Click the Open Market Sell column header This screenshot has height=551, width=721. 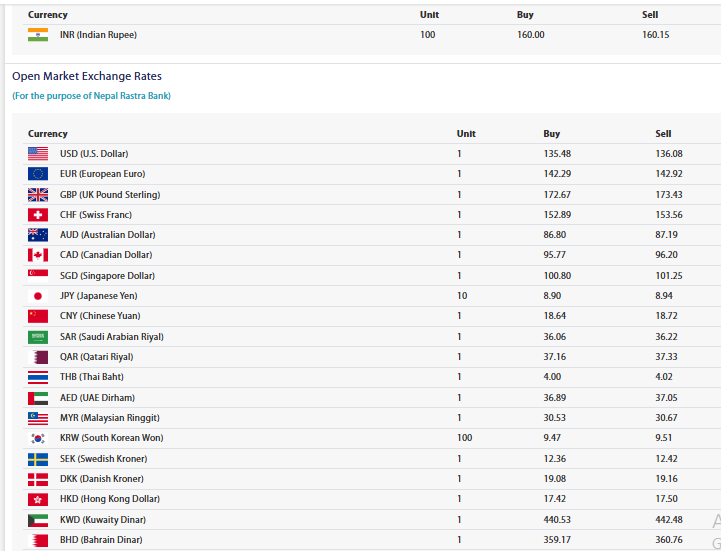(663, 134)
